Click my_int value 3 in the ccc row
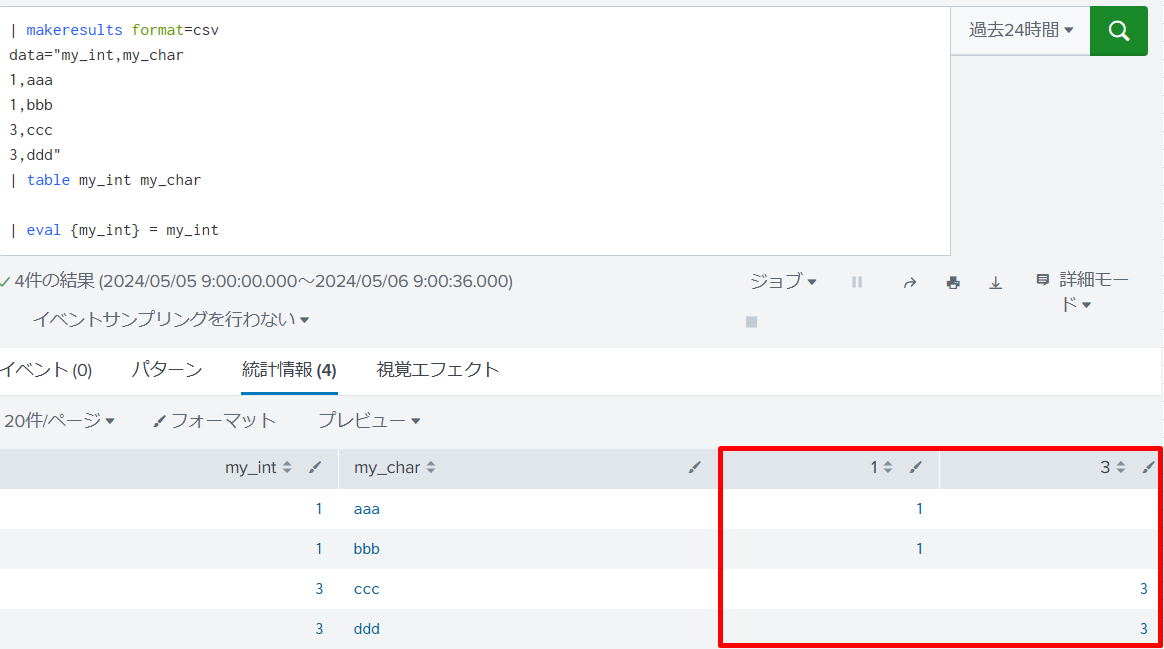The image size is (1164, 649). tap(319, 590)
